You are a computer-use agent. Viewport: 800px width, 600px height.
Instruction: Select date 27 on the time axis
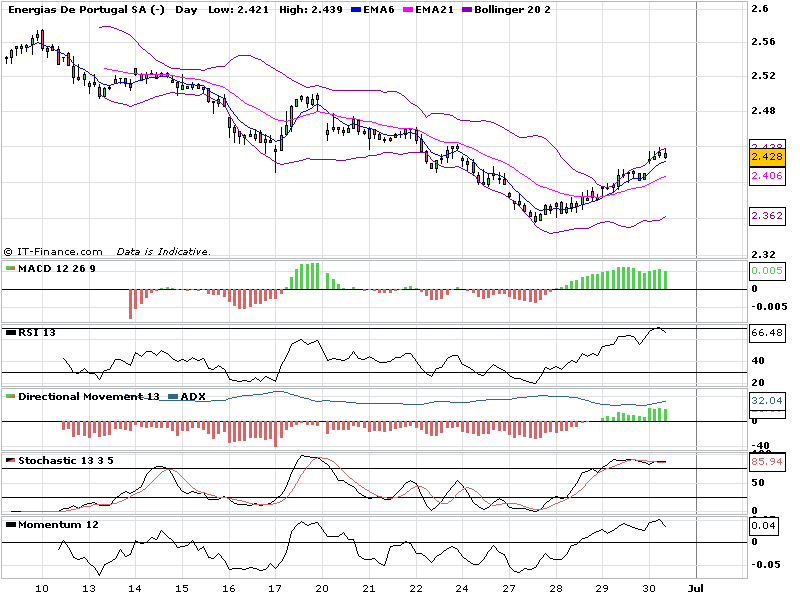tap(509, 589)
